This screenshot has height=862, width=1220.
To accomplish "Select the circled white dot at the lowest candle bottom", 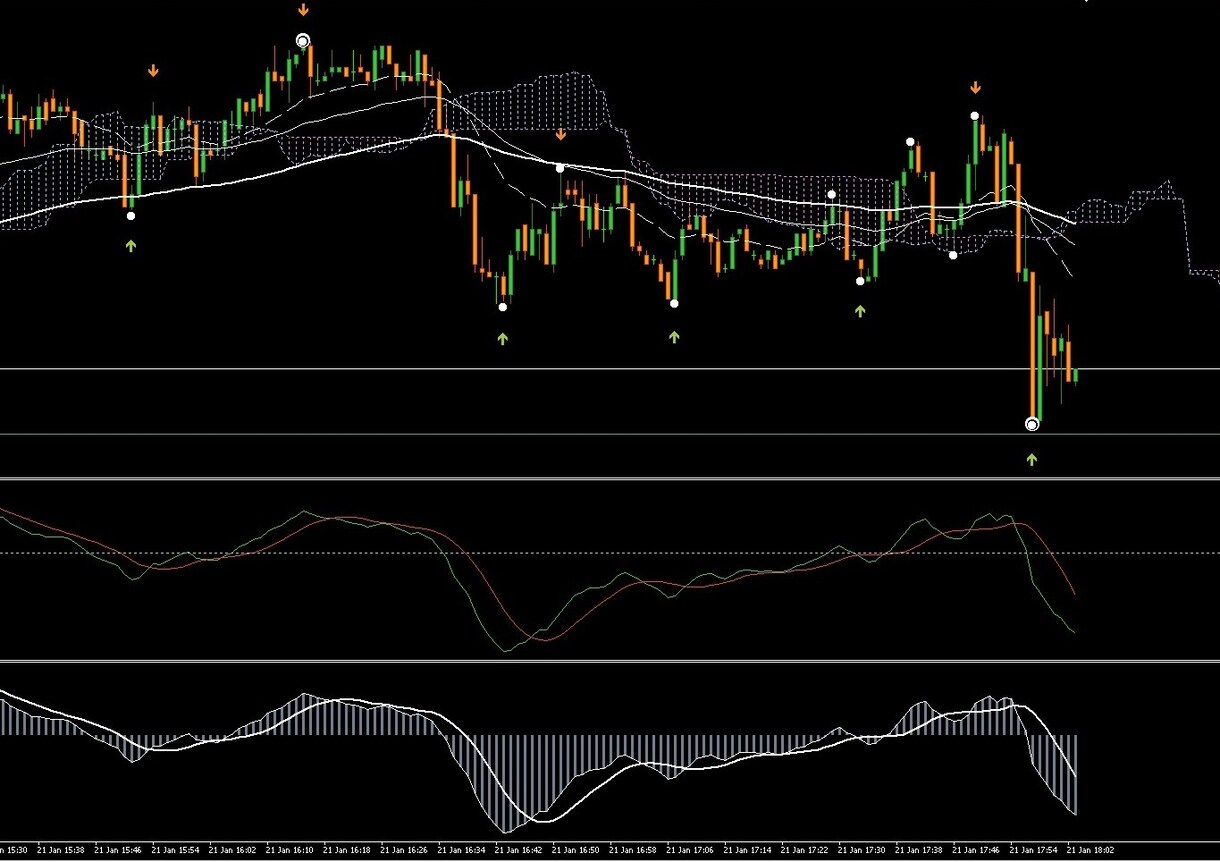I will coord(1032,424).
